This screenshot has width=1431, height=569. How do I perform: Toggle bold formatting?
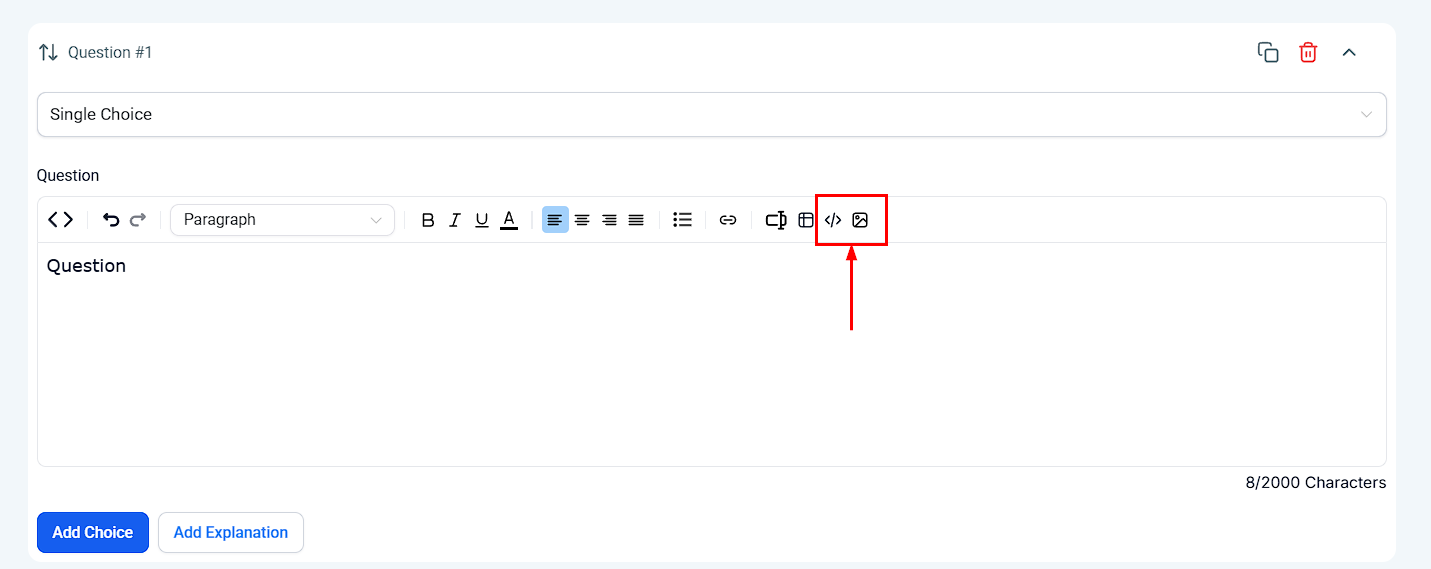click(428, 220)
